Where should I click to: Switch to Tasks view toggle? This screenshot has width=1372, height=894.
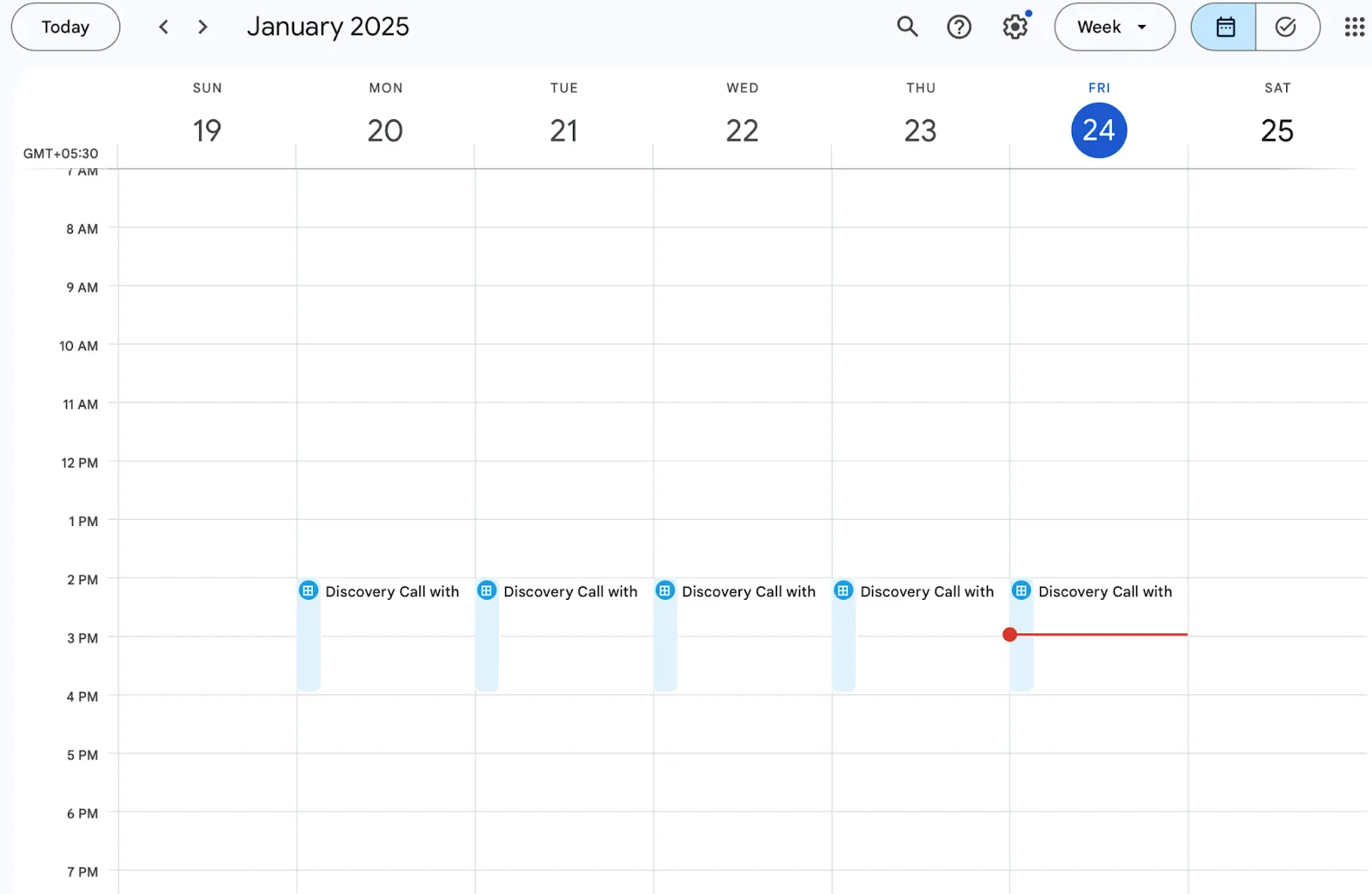point(1287,27)
